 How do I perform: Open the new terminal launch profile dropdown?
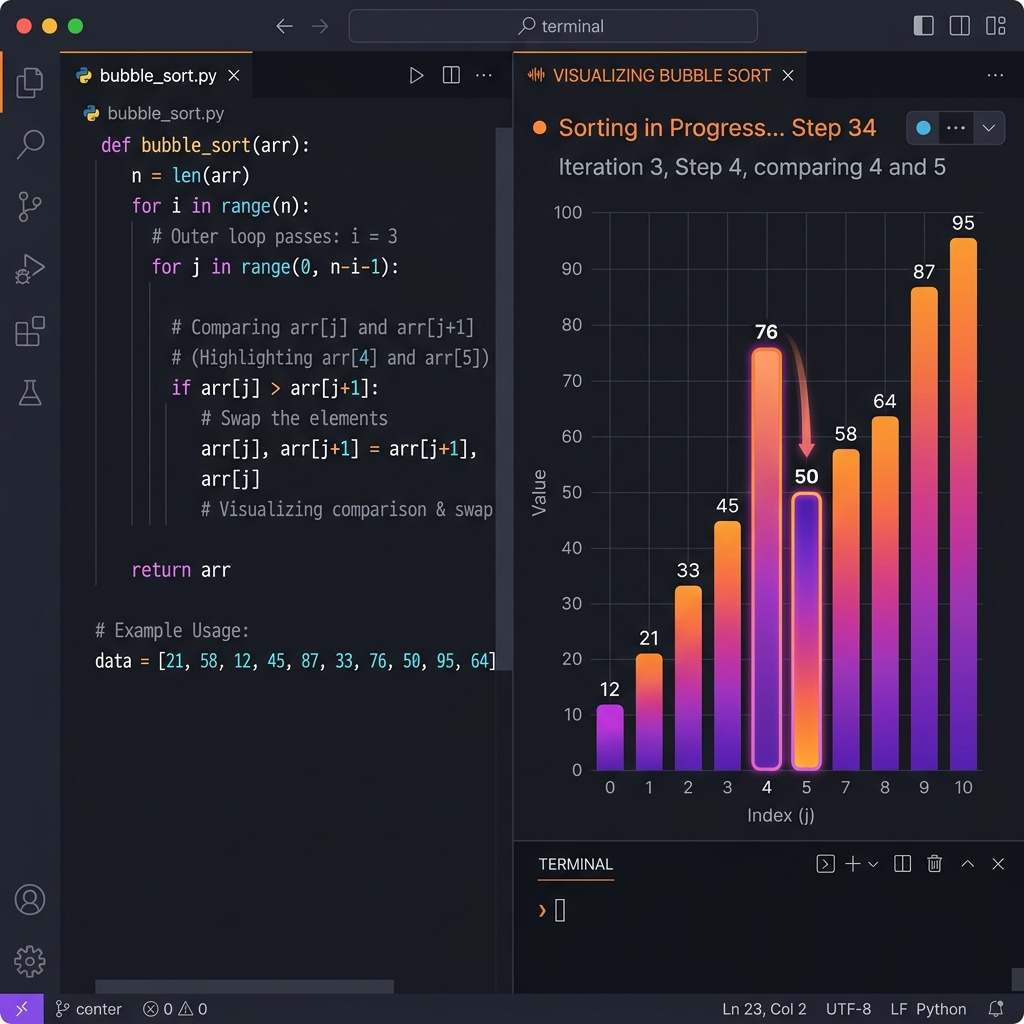click(x=873, y=864)
